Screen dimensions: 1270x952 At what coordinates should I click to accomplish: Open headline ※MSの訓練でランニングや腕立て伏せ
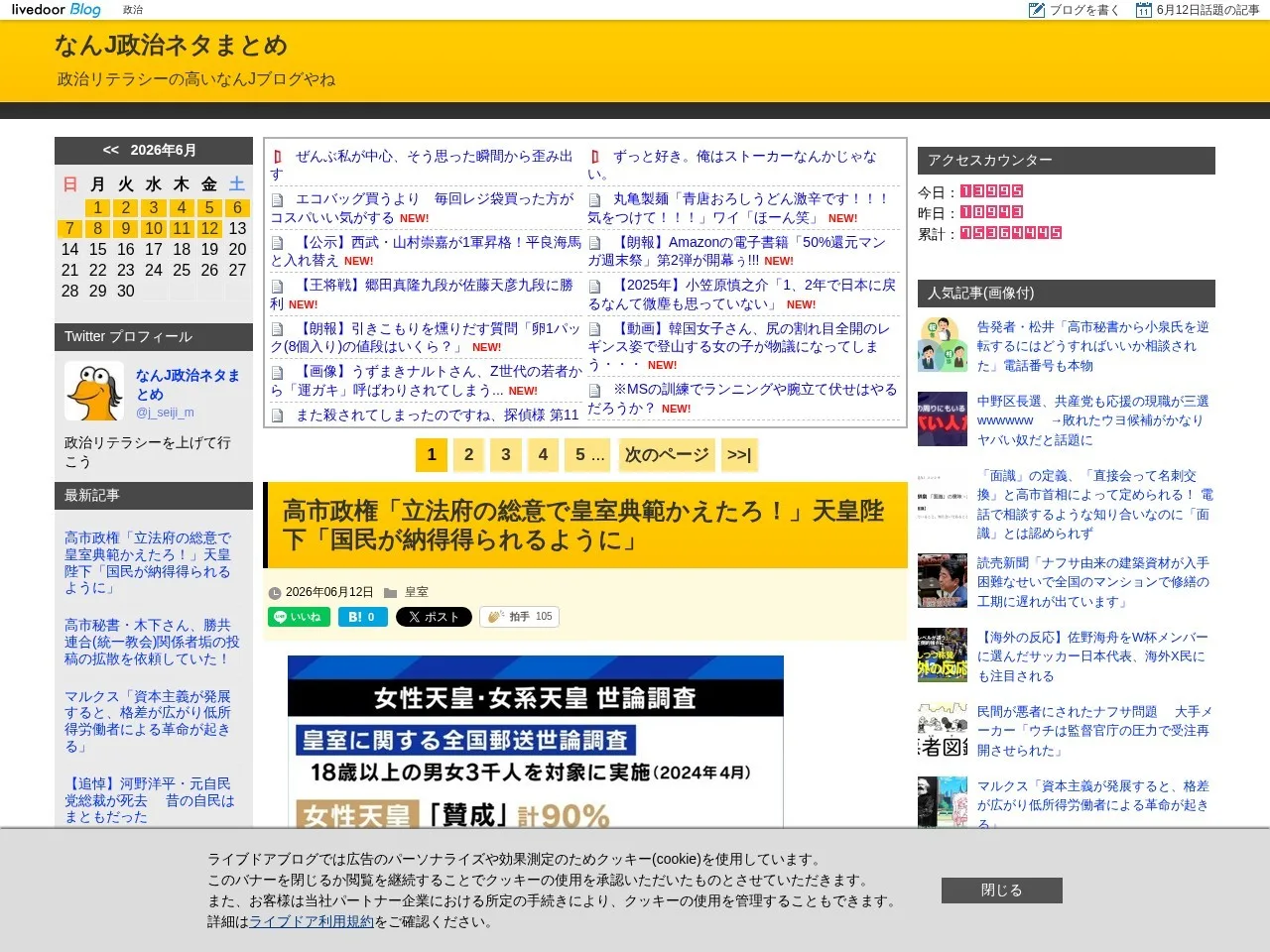[742, 399]
